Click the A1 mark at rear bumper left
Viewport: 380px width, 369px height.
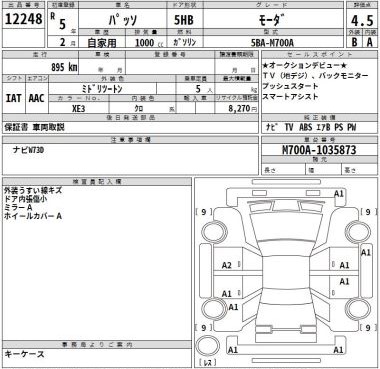(x=233, y=350)
